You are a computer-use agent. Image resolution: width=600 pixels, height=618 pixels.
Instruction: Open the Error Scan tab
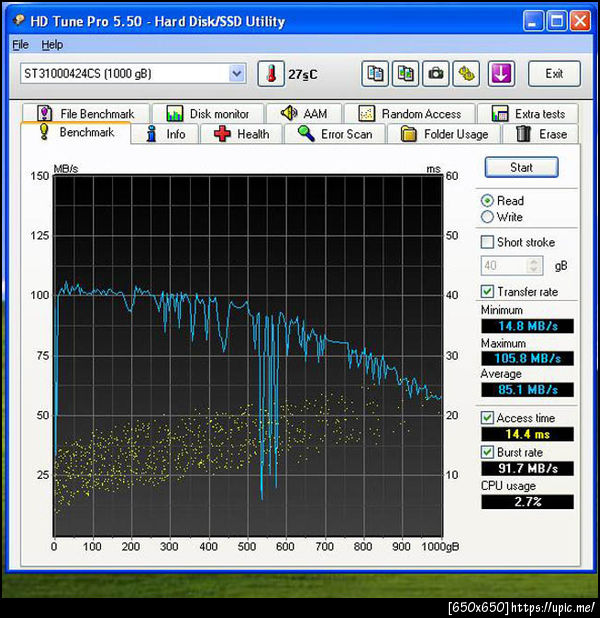335,134
